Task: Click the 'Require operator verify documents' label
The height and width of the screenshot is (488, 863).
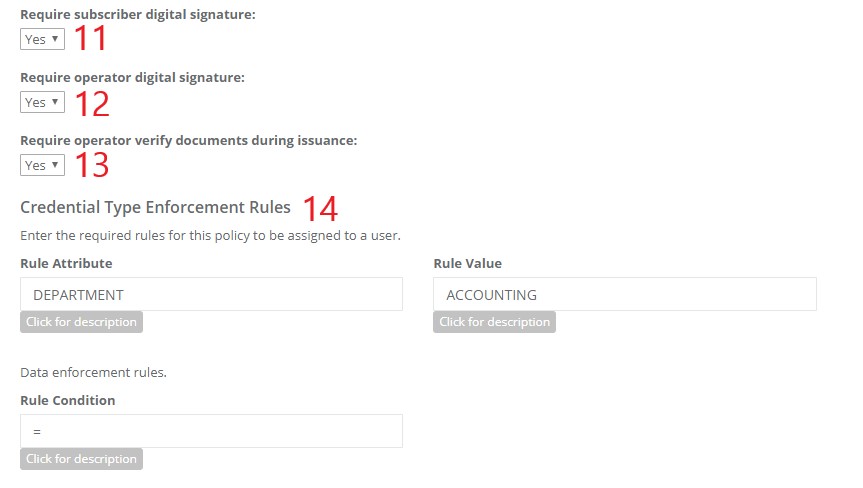Action: point(188,140)
